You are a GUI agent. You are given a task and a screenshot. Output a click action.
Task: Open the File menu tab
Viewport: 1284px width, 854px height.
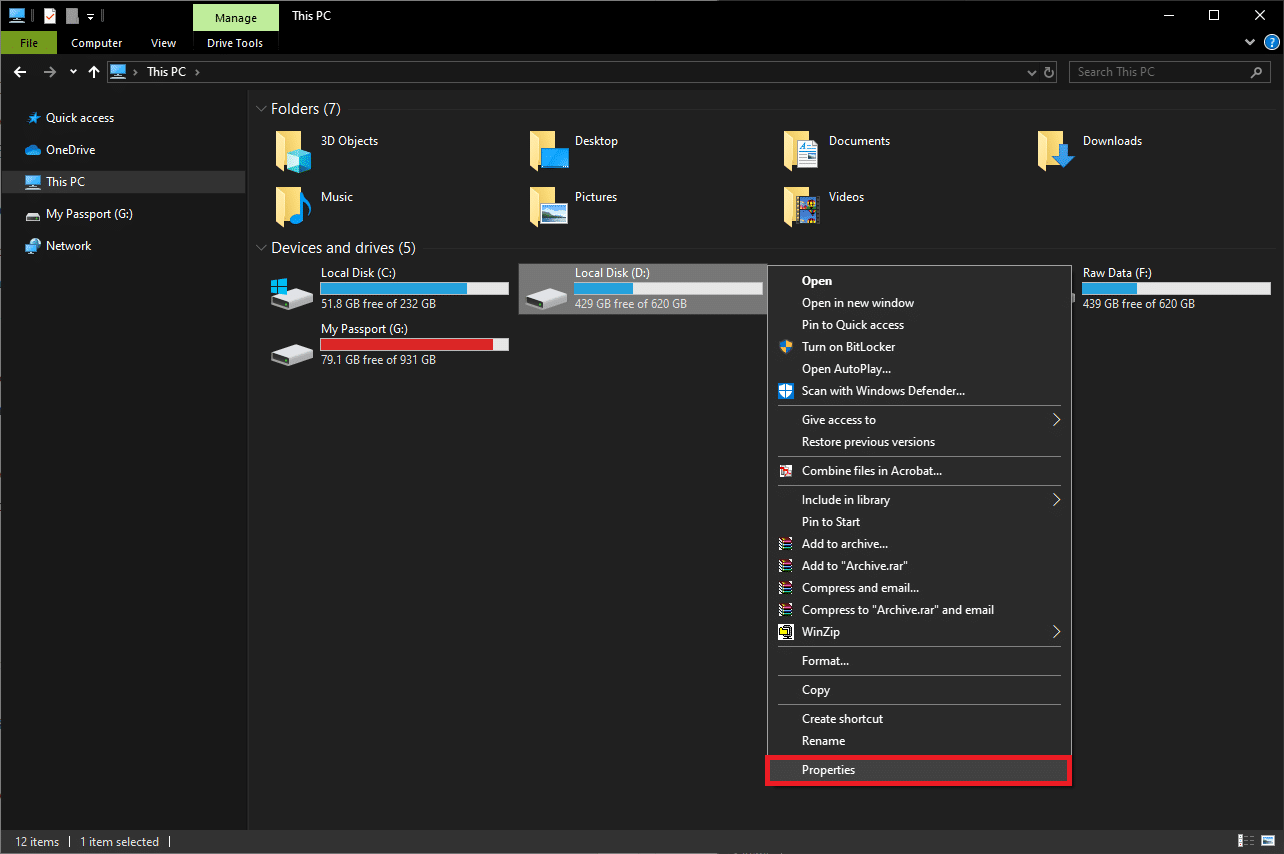[29, 43]
